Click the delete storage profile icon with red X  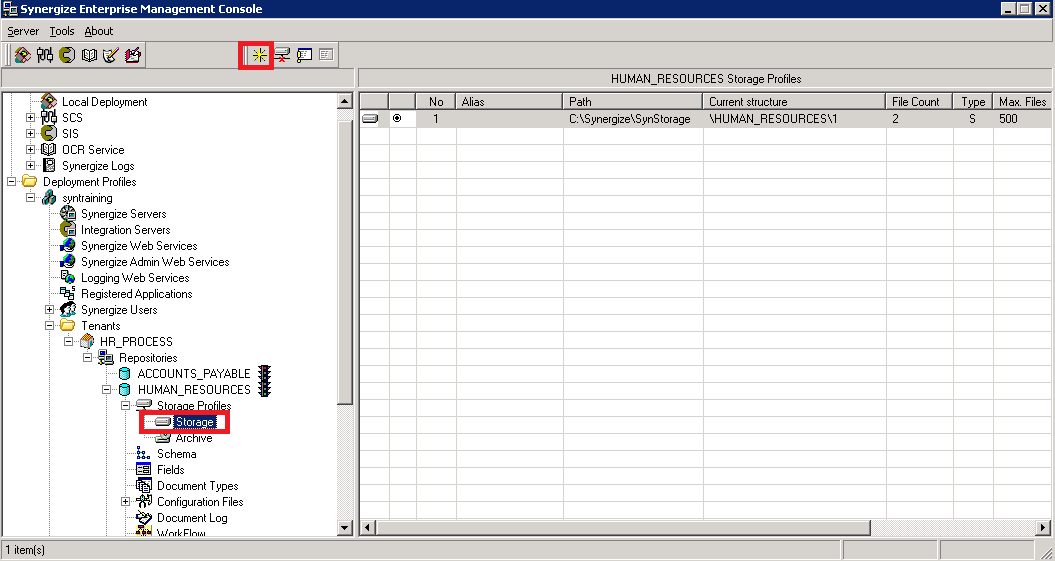(282, 55)
